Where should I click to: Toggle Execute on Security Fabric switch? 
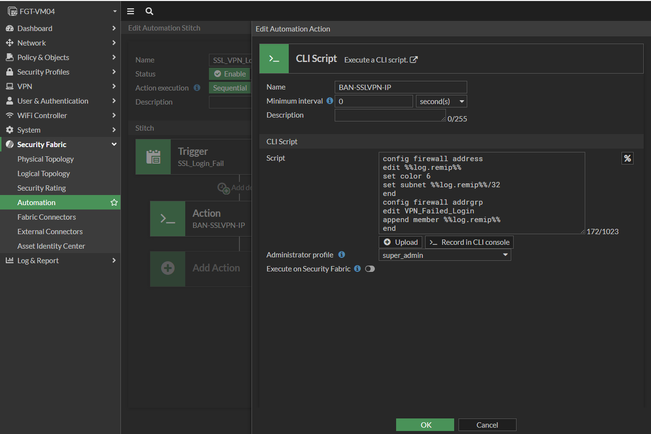(x=370, y=269)
